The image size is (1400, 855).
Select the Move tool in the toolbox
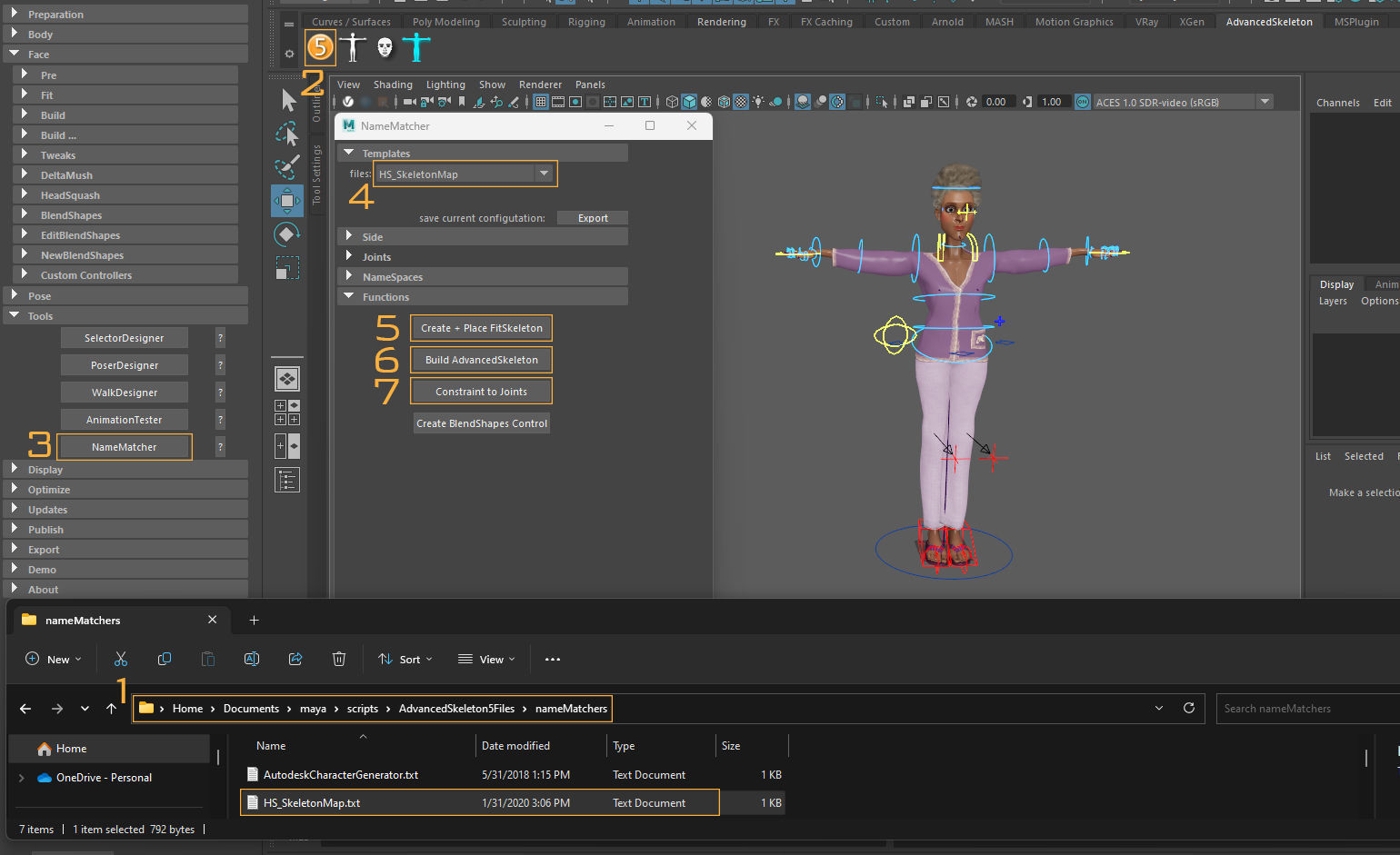(287, 200)
